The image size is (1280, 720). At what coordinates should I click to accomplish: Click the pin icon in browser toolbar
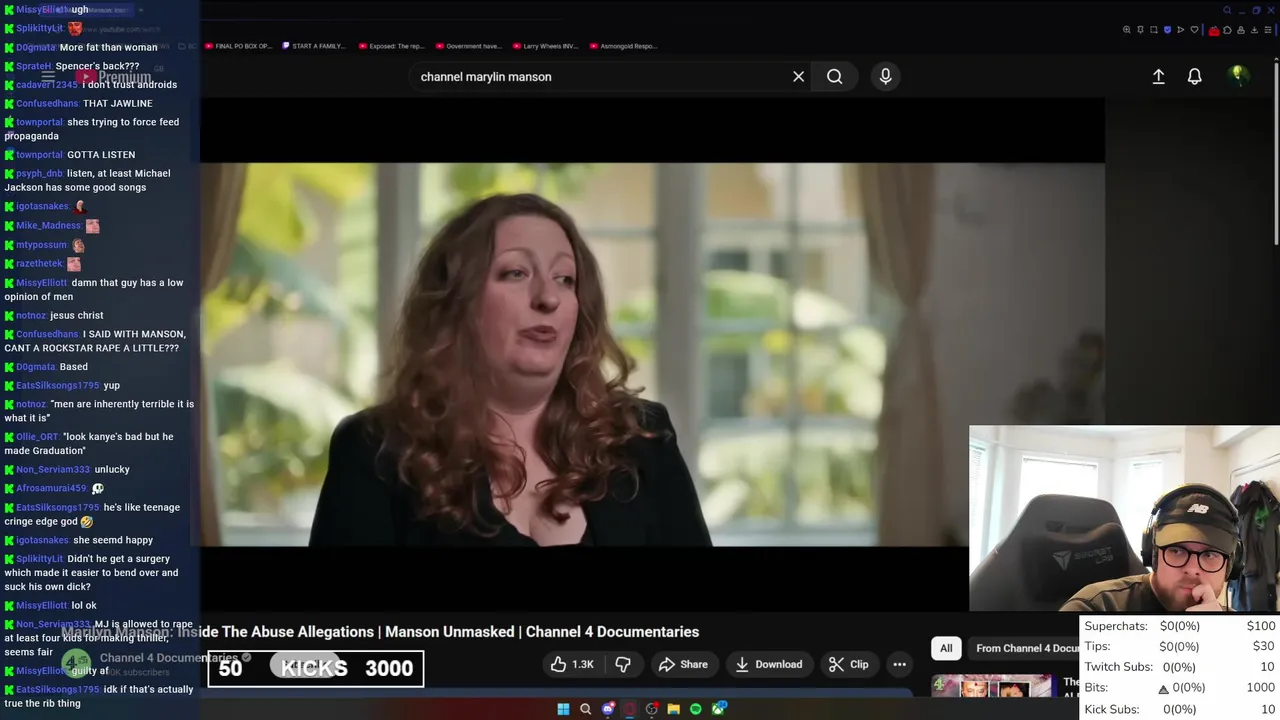coord(1140,30)
